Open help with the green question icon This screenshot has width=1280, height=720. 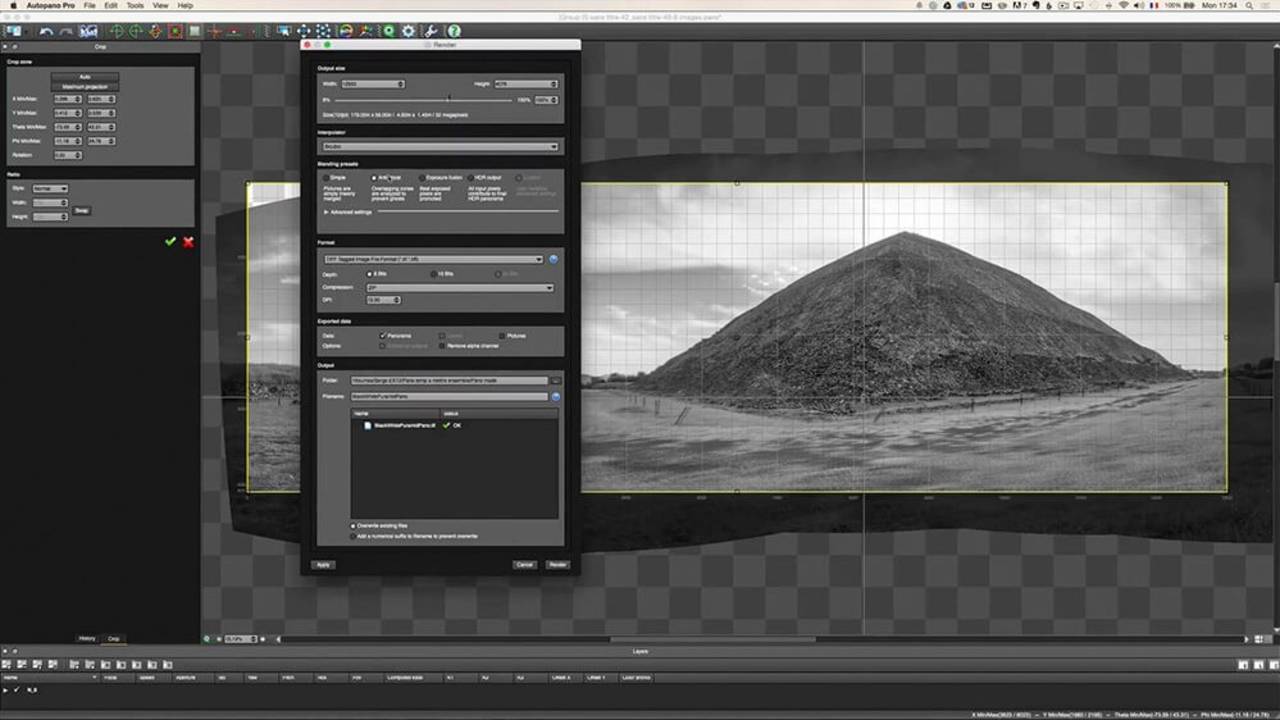point(454,31)
